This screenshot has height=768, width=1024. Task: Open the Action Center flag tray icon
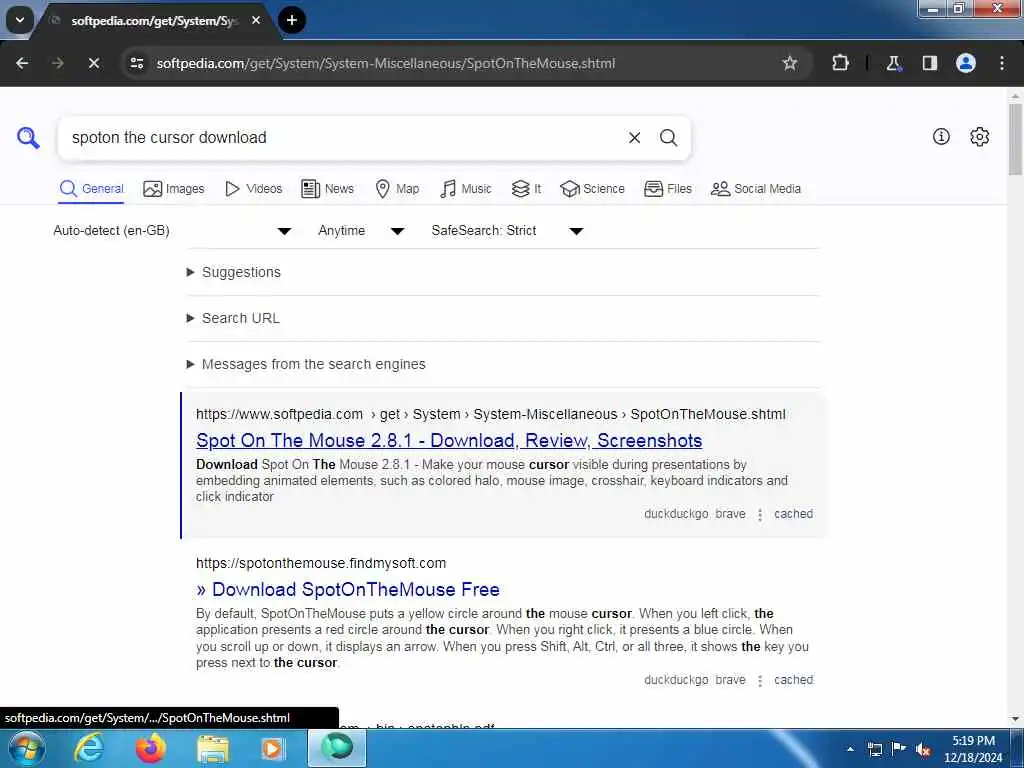point(899,749)
